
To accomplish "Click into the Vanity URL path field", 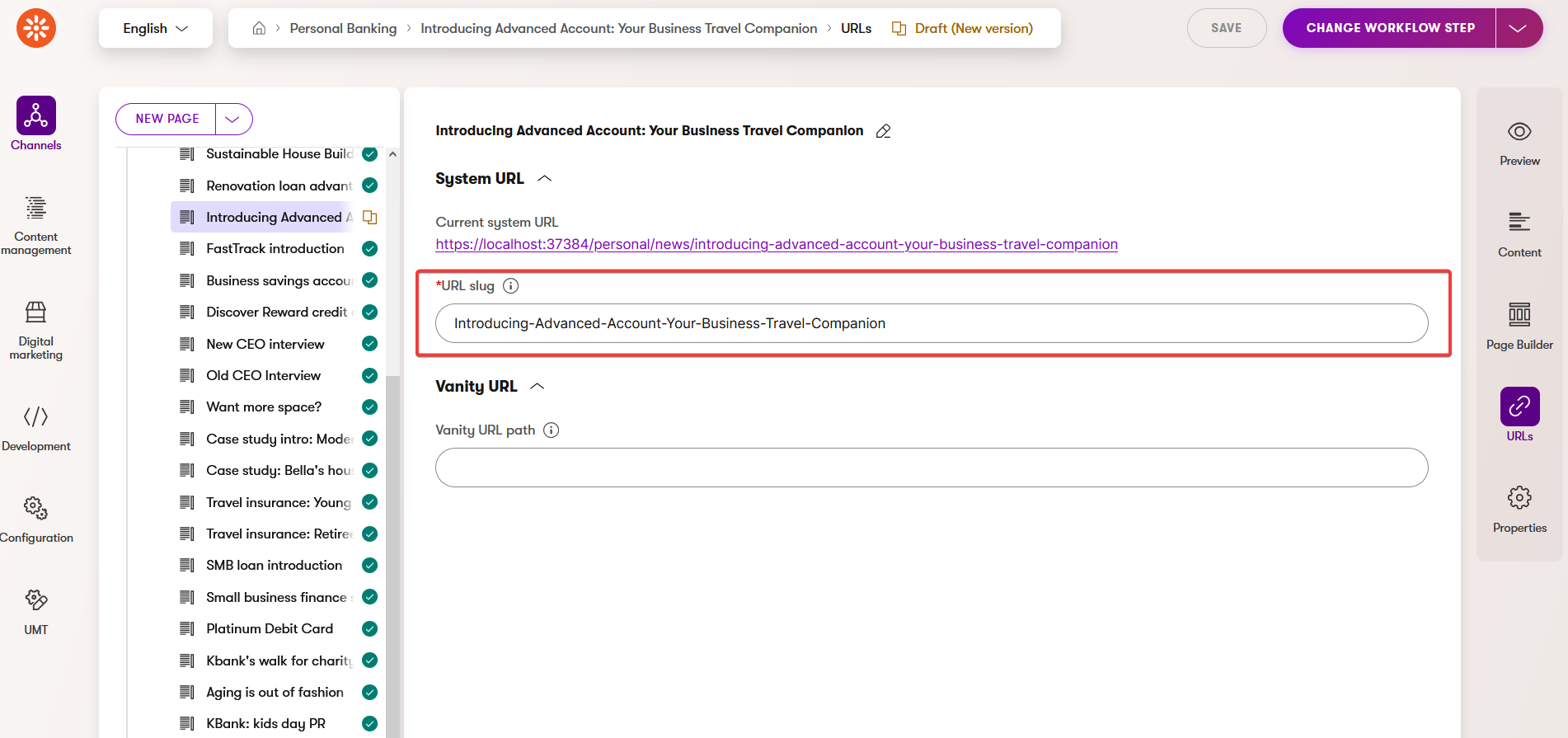I will coord(931,468).
